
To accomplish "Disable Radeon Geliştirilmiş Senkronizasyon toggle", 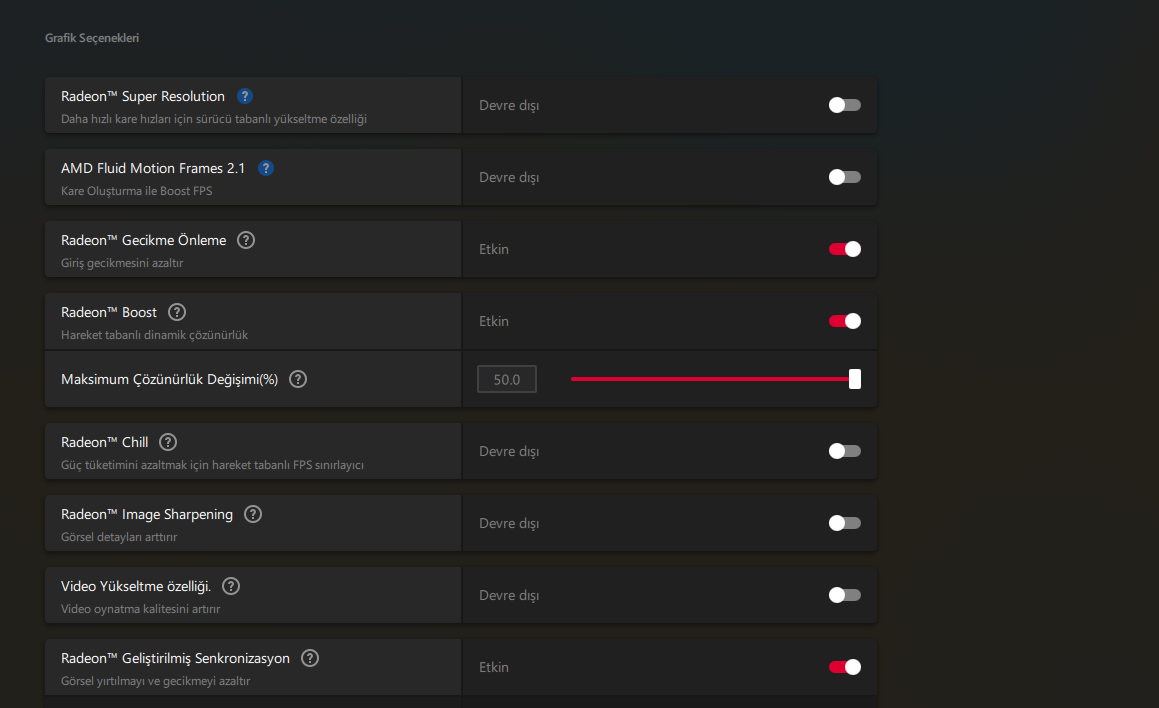I will (844, 667).
